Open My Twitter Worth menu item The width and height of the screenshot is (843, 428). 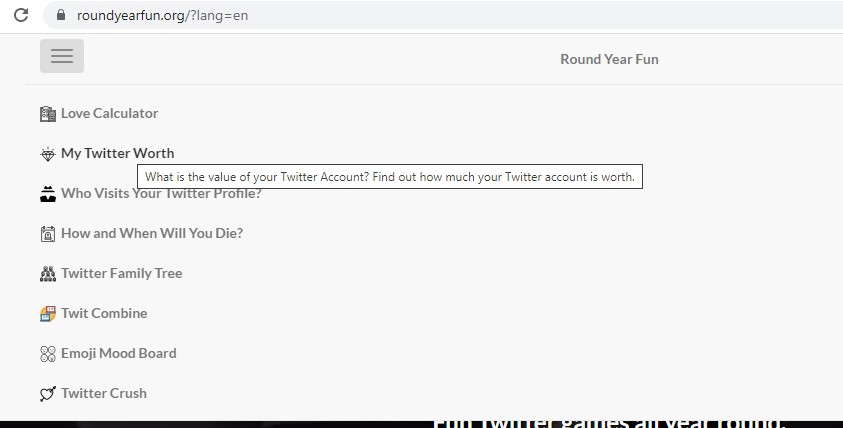[118, 153]
